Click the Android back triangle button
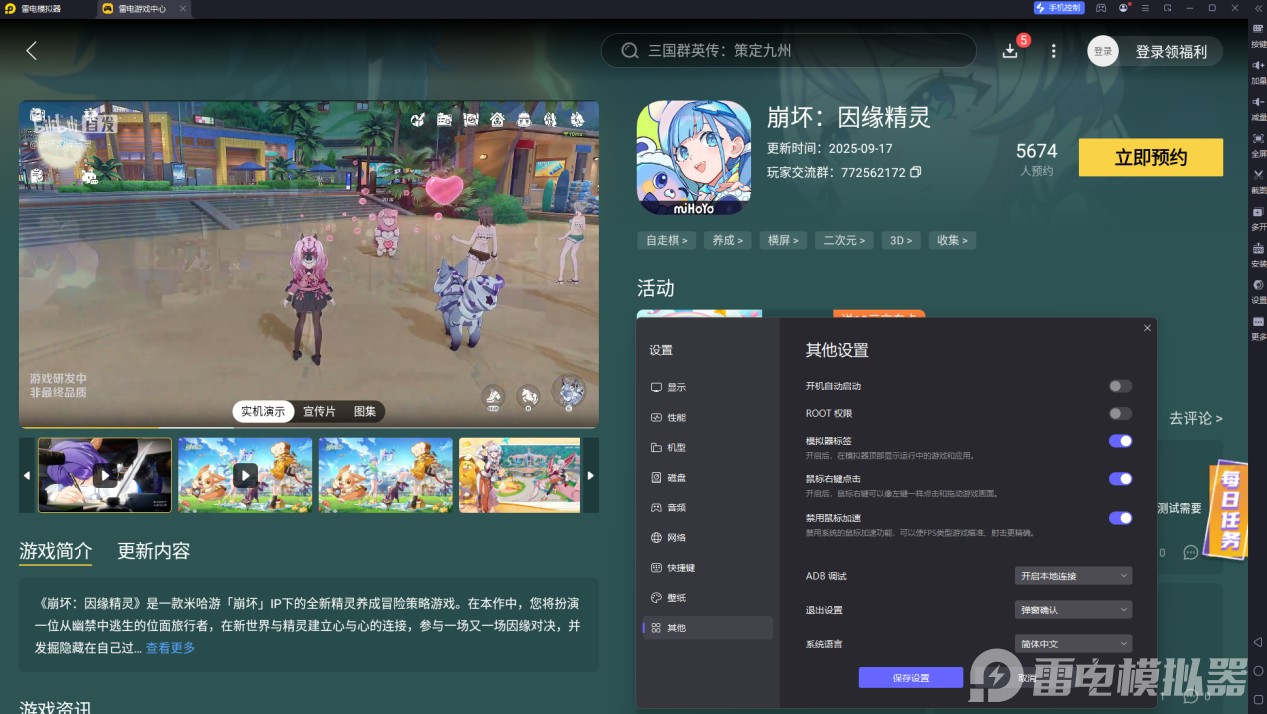The image size is (1267, 714). pos(1258,641)
